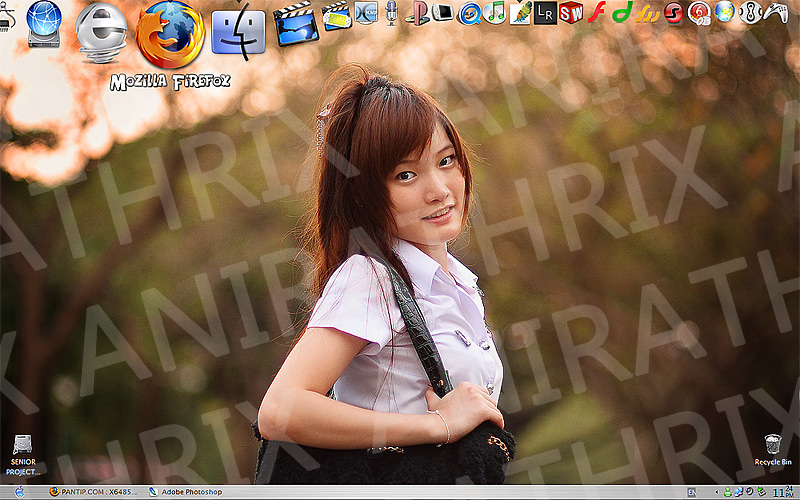Click the network computers tray icon
This screenshot has width=800, height=500.
739,492
